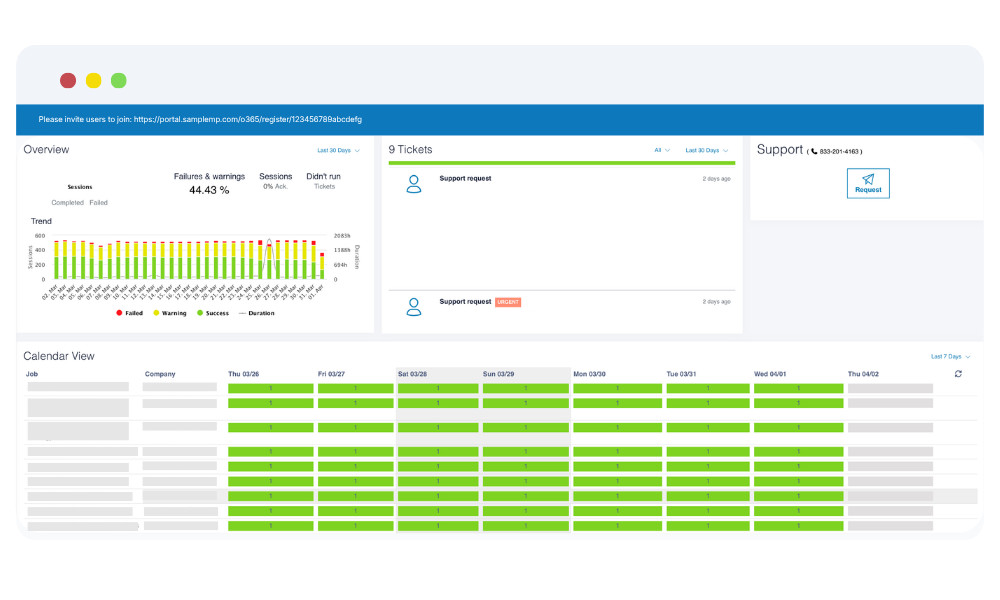Toggle the red Failed legend marker

point(119,313)
